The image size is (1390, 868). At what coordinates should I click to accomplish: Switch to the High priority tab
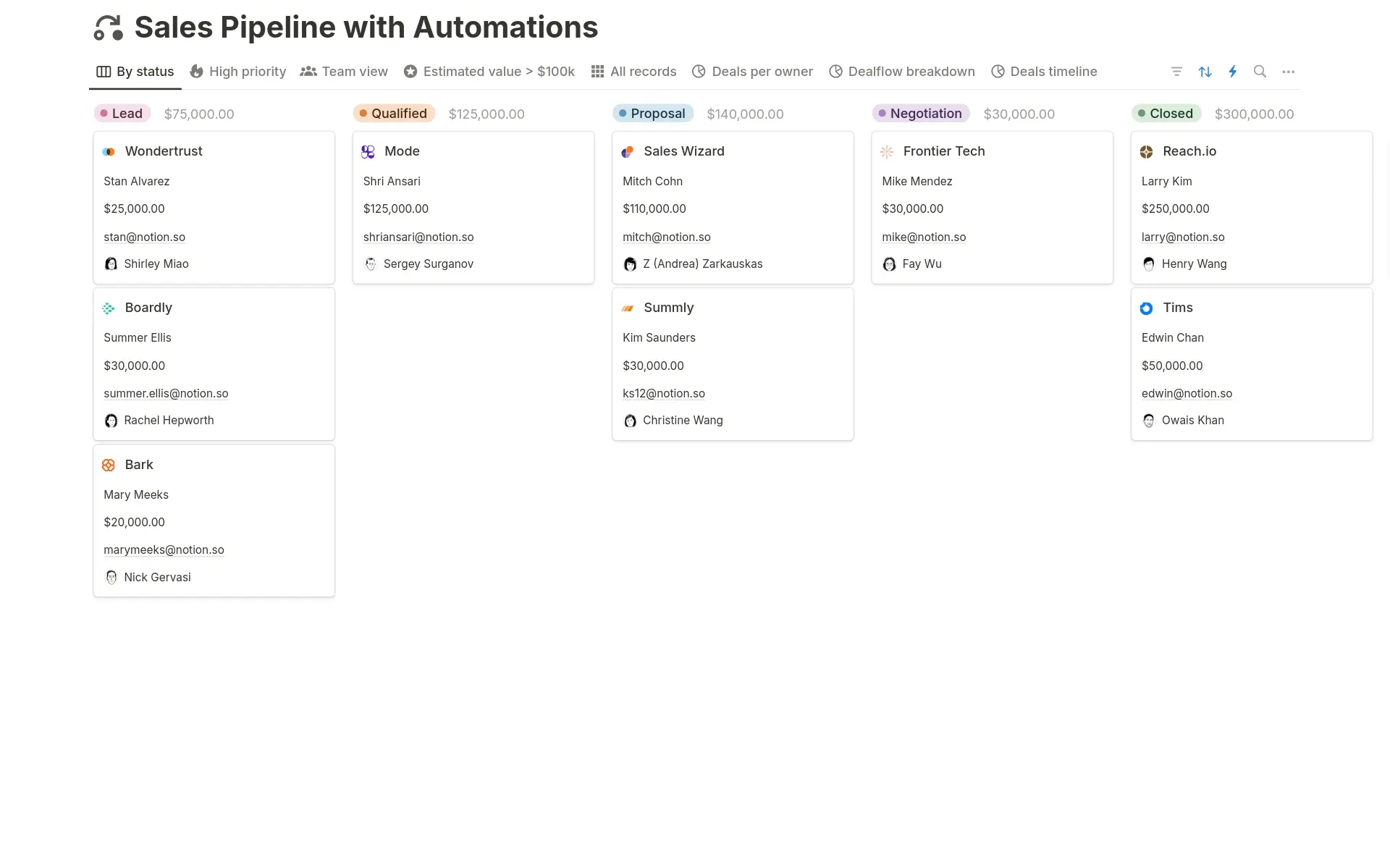[238, 72]
